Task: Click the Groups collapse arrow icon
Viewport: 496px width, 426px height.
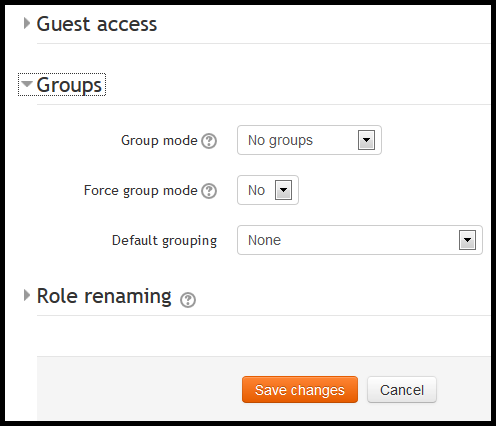Action: (27, 84)
